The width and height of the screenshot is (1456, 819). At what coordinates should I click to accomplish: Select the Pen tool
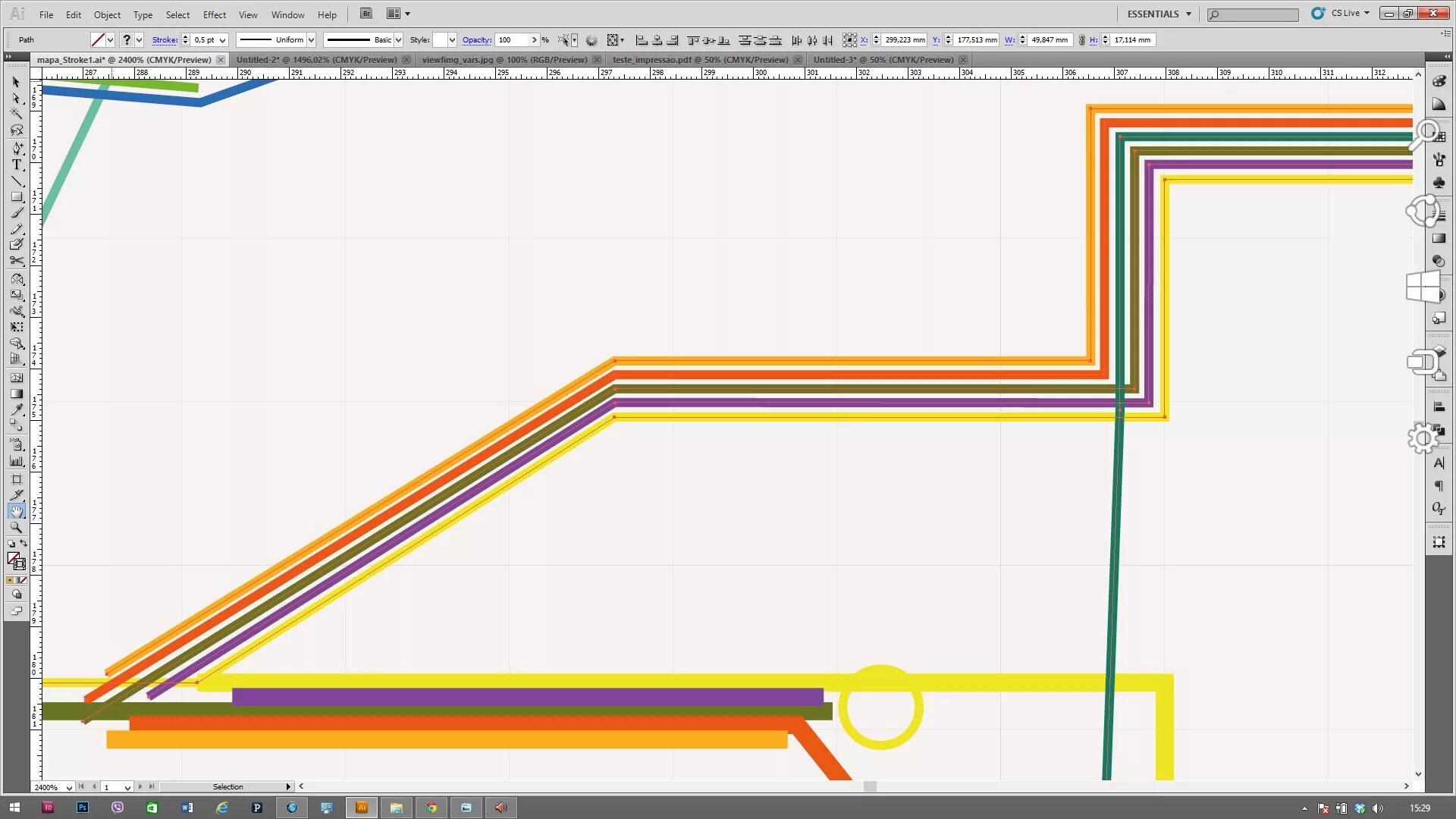[17, 148]
